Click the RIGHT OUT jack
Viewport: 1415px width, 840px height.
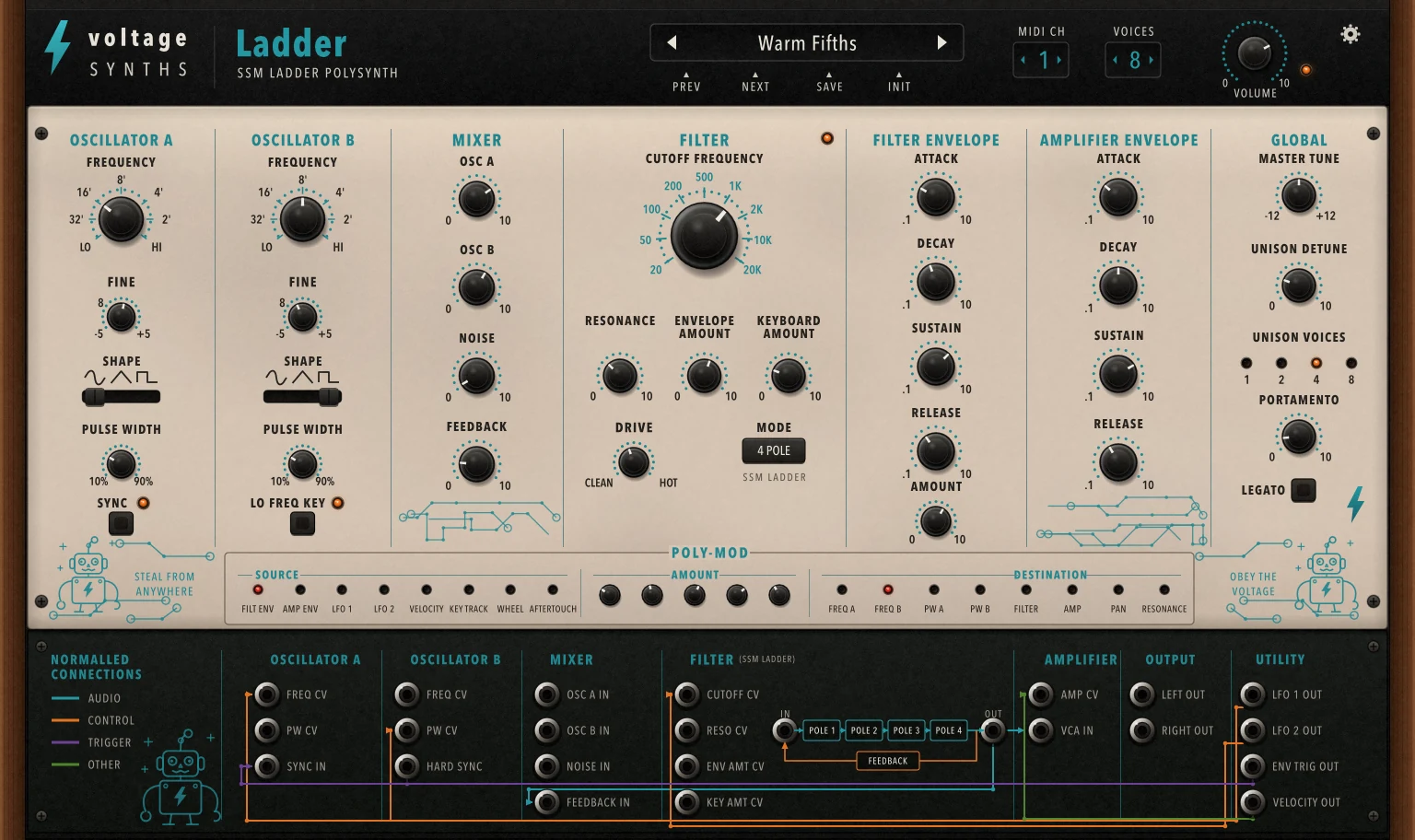(x=1142, y=730)
